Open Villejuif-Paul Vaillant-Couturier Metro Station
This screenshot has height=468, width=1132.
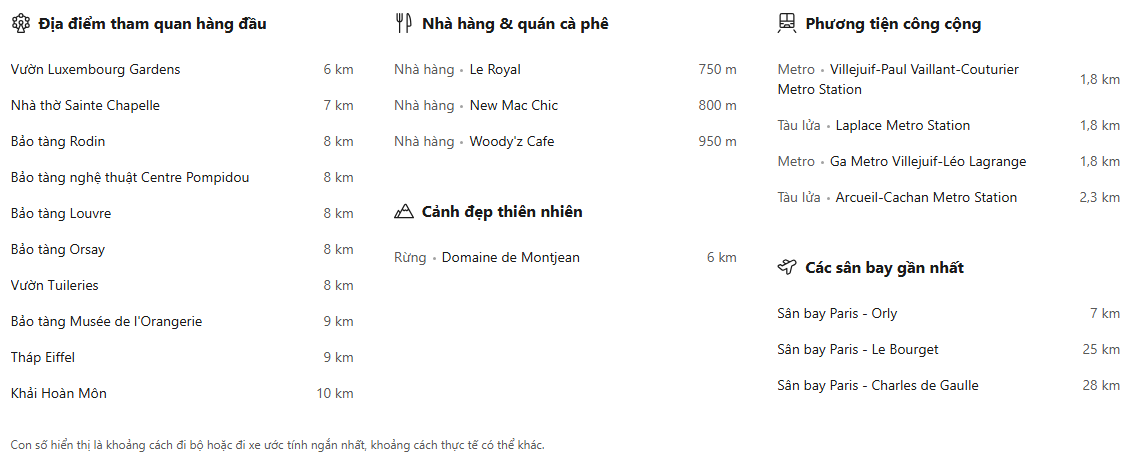[924, 70]
